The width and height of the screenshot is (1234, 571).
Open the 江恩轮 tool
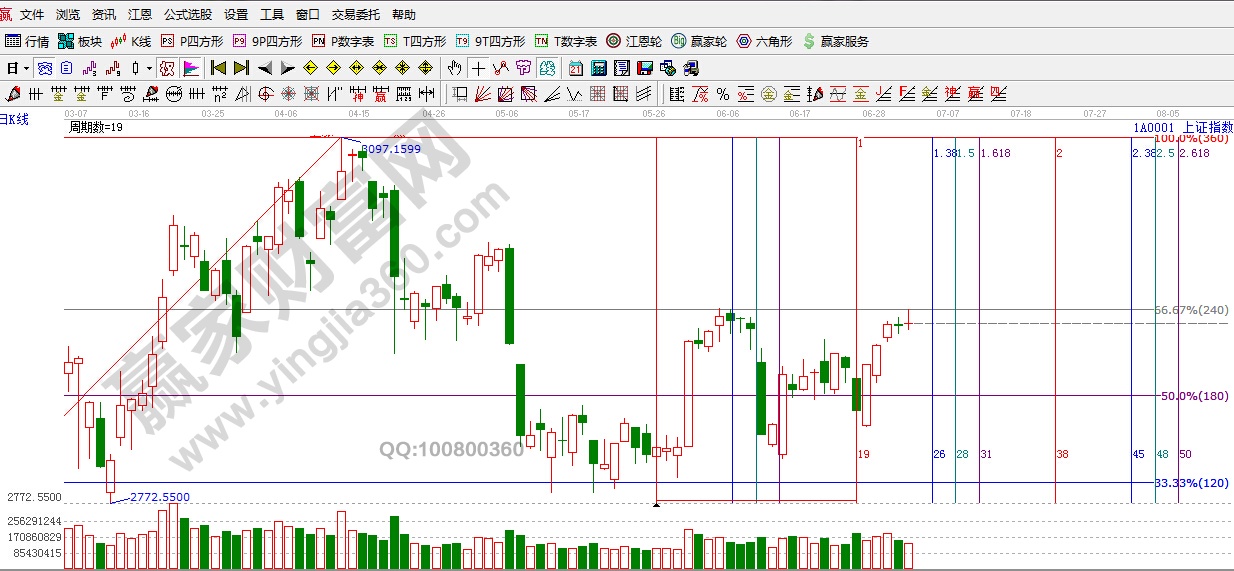634,42
